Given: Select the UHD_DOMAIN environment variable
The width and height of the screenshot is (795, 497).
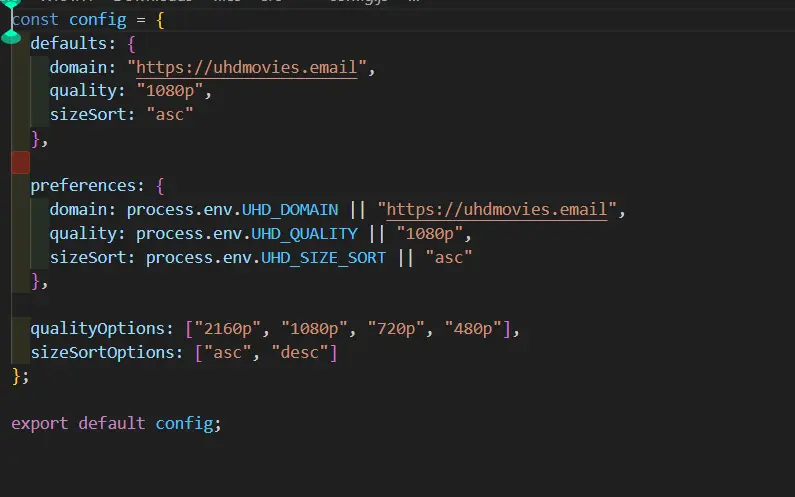Looking at the screenshot, I should tap(290, 209).
